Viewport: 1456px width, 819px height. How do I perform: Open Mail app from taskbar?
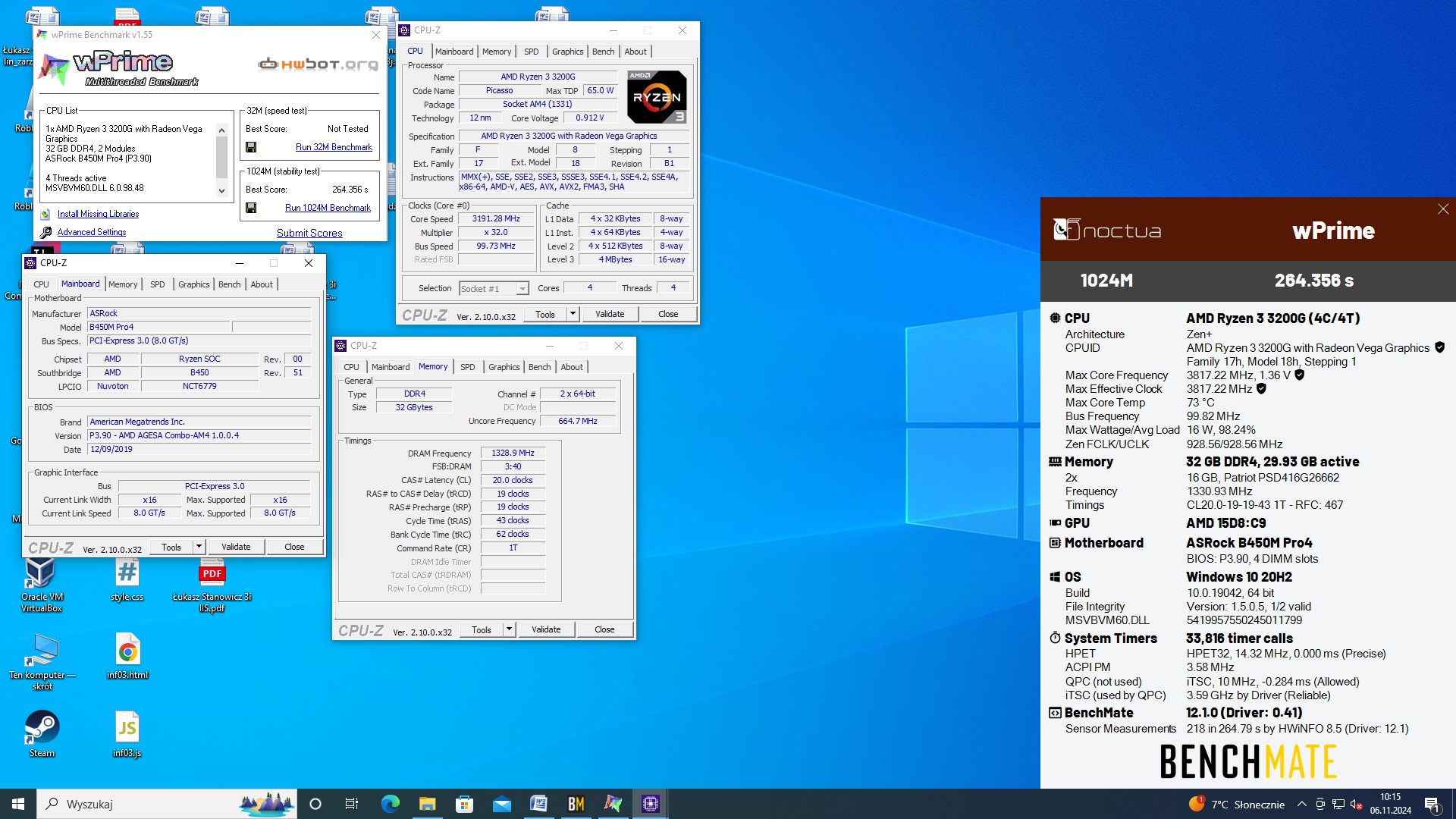click(501, 804)
